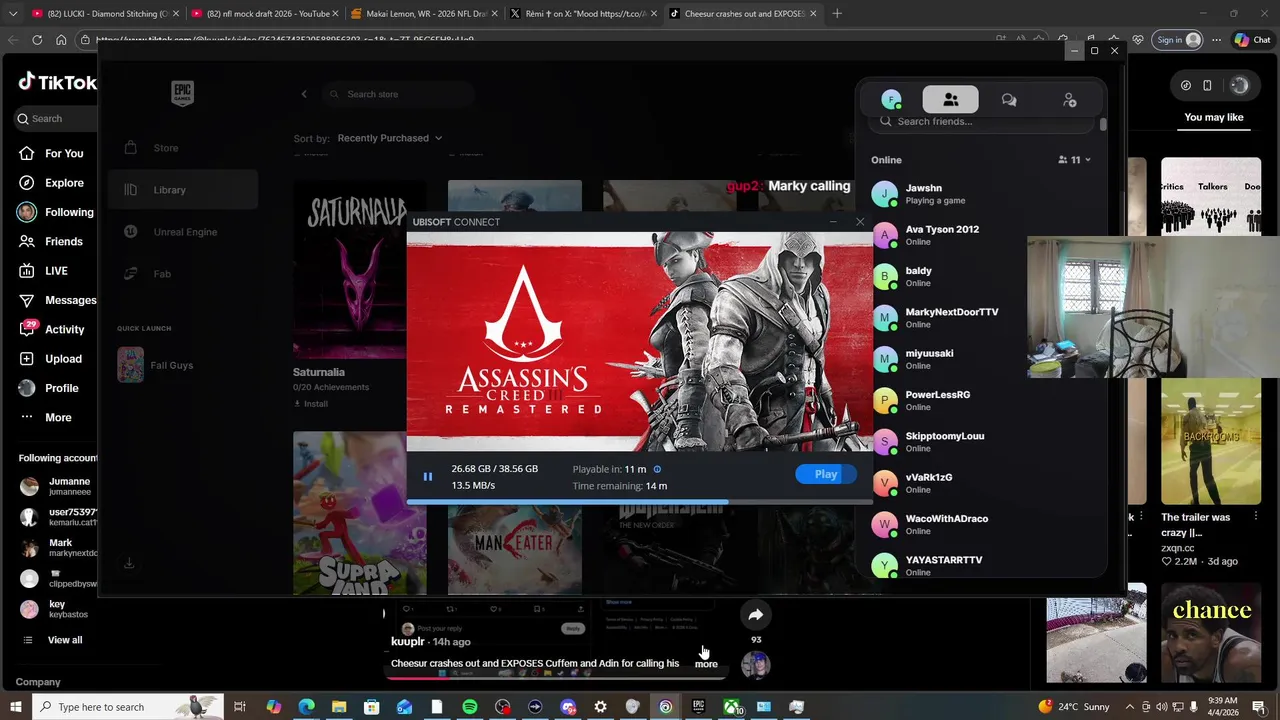
Task: Select friend YAYASTARRTTV
Action: 980,563
